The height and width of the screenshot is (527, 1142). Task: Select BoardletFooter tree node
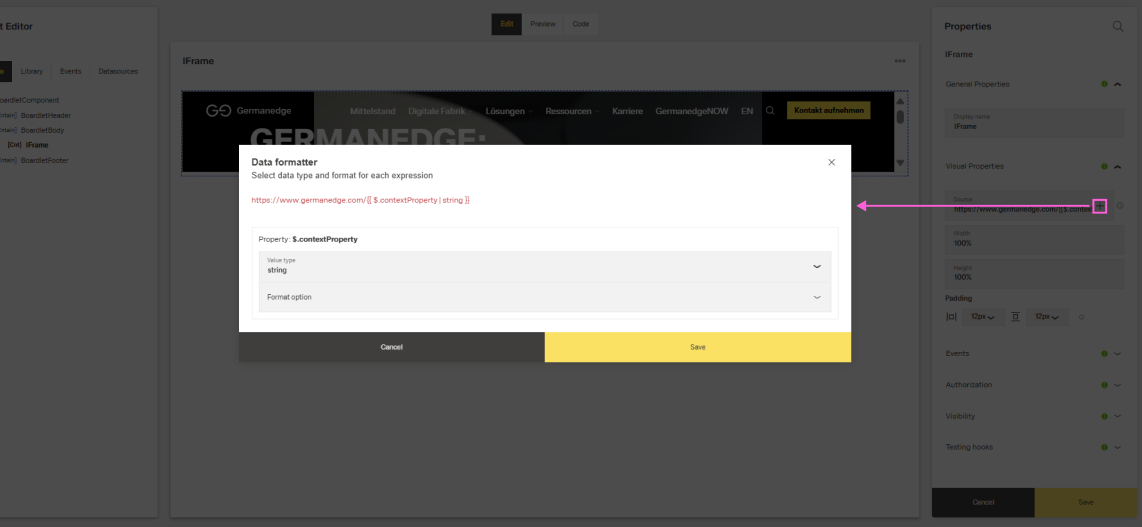click(44, 160)
